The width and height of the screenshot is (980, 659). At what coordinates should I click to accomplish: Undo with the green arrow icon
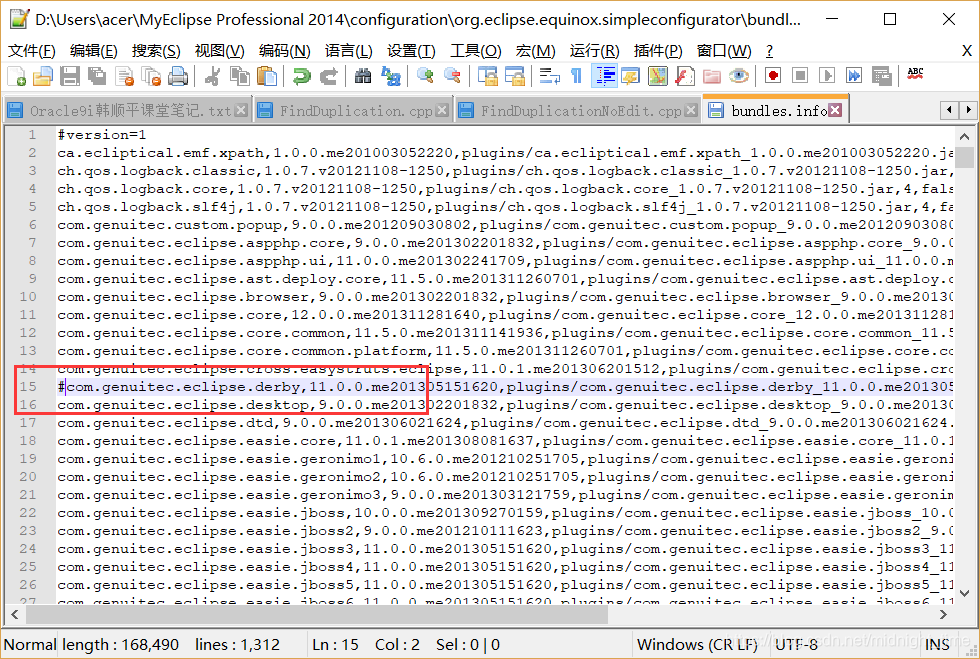point(301,76)
